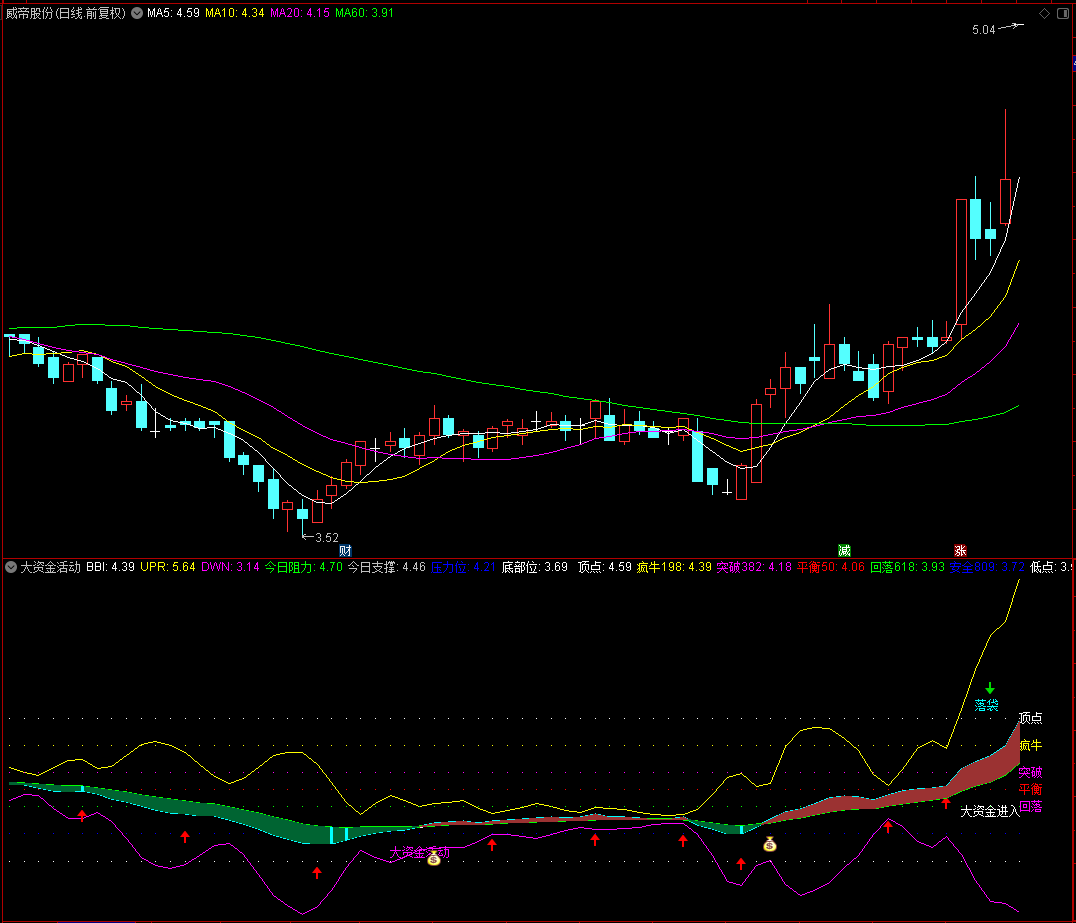Image resolution: width=1076 pixels, height=923 pixels.
Task: Click the 回落618: 3.93 value
Action: (907, 567)
